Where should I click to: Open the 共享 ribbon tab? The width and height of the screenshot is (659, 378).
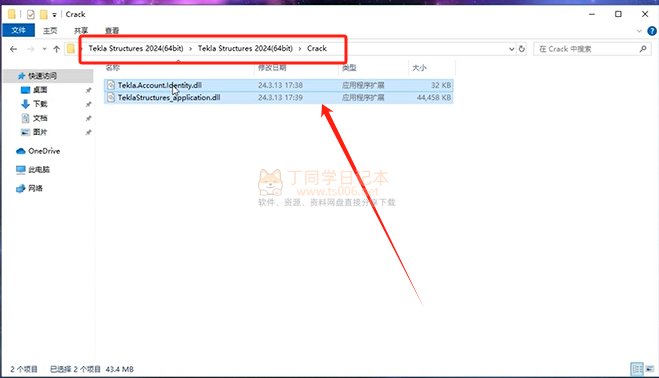coord(81,30)
